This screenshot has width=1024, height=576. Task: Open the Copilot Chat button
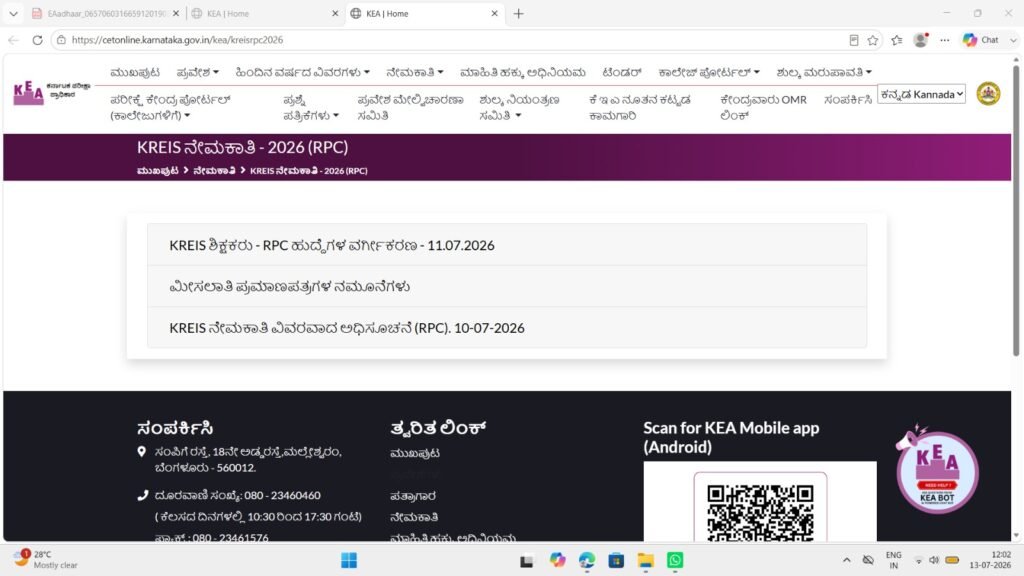tap(981, 40)
